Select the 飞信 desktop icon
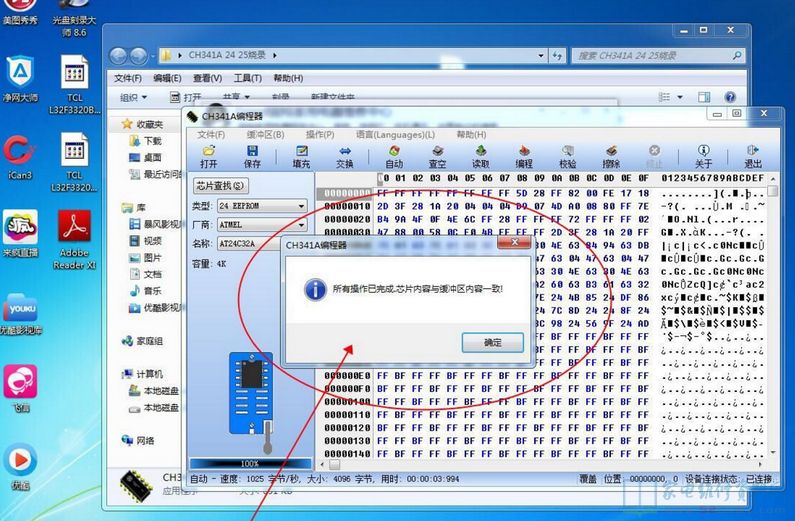The height and width of the screenshot is (521, 795). tap(20, 388)
